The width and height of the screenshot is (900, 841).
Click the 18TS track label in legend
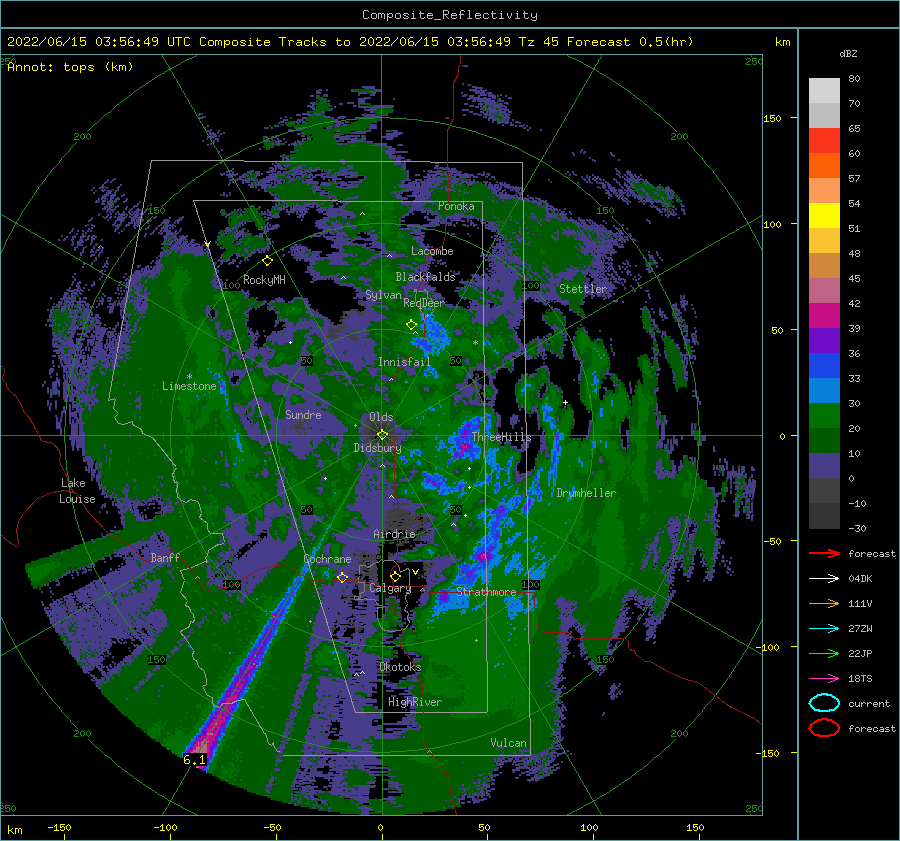point(860,678)
